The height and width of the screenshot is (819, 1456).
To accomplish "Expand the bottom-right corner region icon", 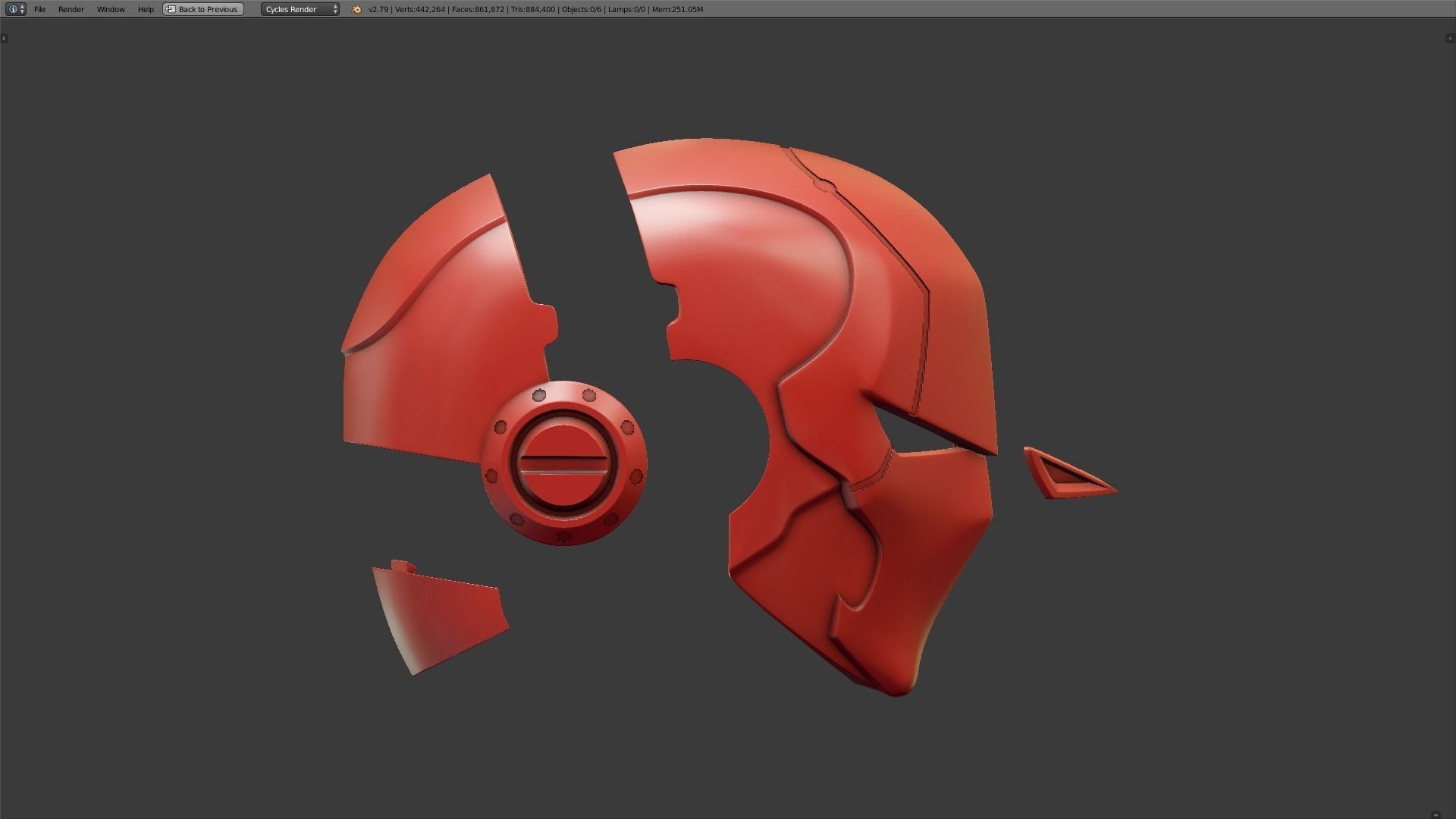I will click(1436, 814).
